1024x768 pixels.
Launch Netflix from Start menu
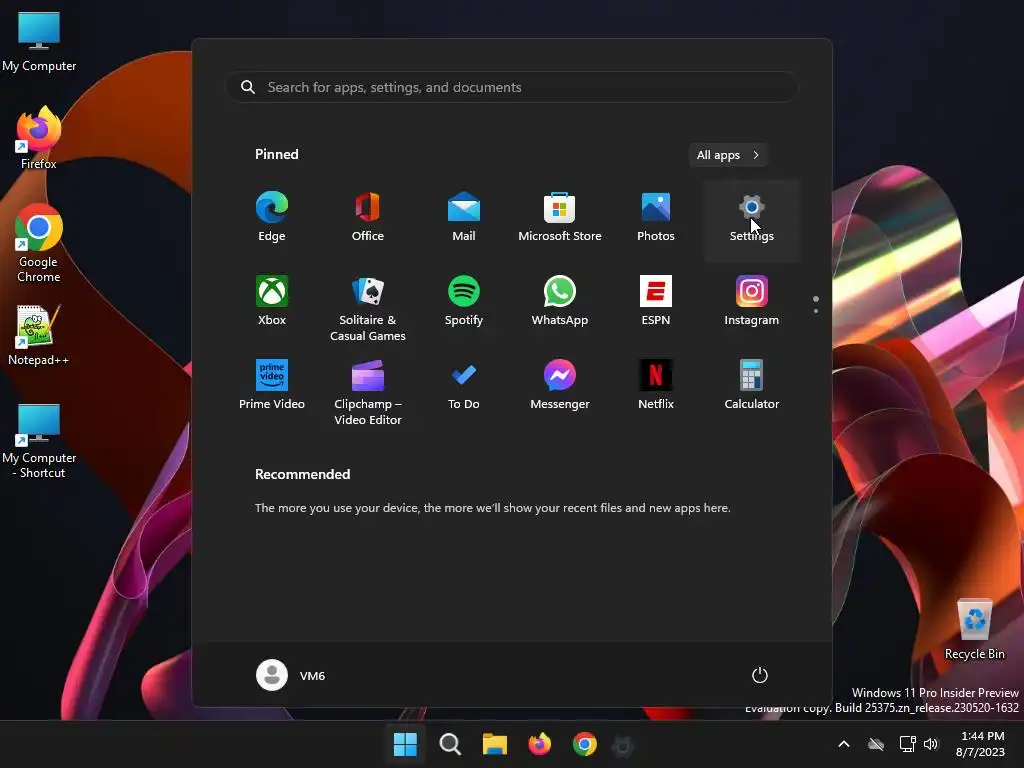656,385
